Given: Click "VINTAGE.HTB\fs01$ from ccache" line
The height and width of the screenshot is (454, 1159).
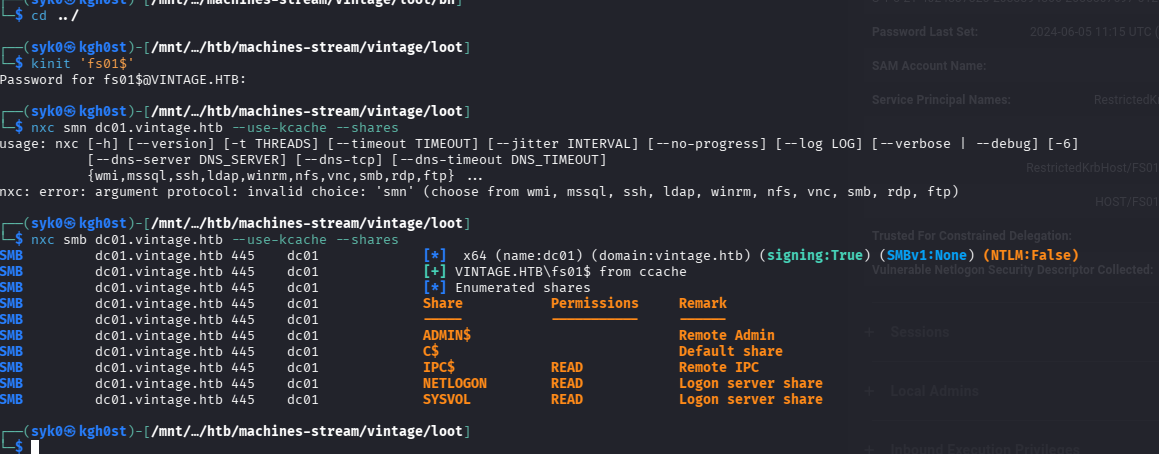Looking at the screenshot, I should 571,271.
